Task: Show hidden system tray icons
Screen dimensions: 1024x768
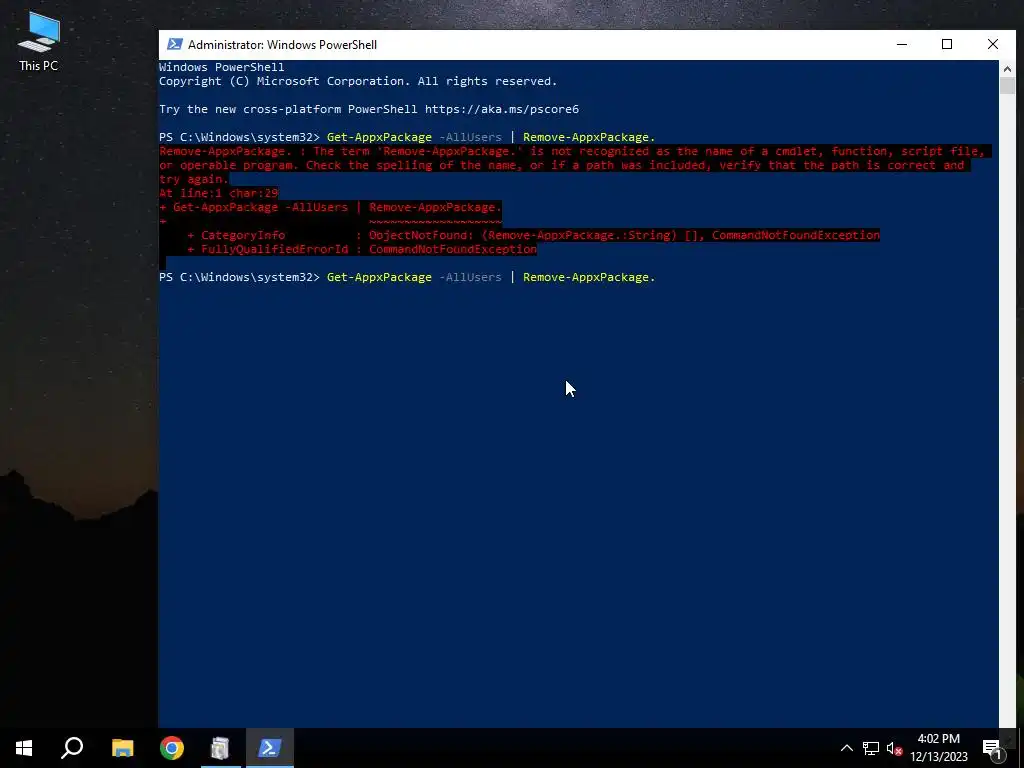Action: pyautogui.click(x=846, y=748)
